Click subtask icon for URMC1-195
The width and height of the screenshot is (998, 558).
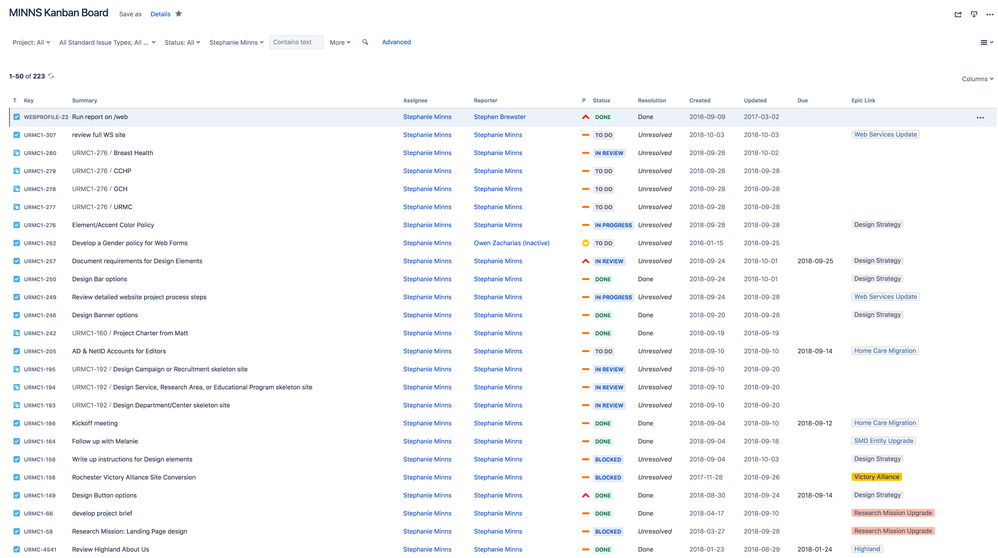click(x=17, y=369)
